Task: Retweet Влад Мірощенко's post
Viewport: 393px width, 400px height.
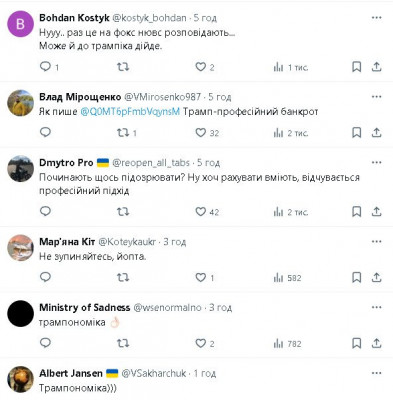Action: tap(123, 133)
